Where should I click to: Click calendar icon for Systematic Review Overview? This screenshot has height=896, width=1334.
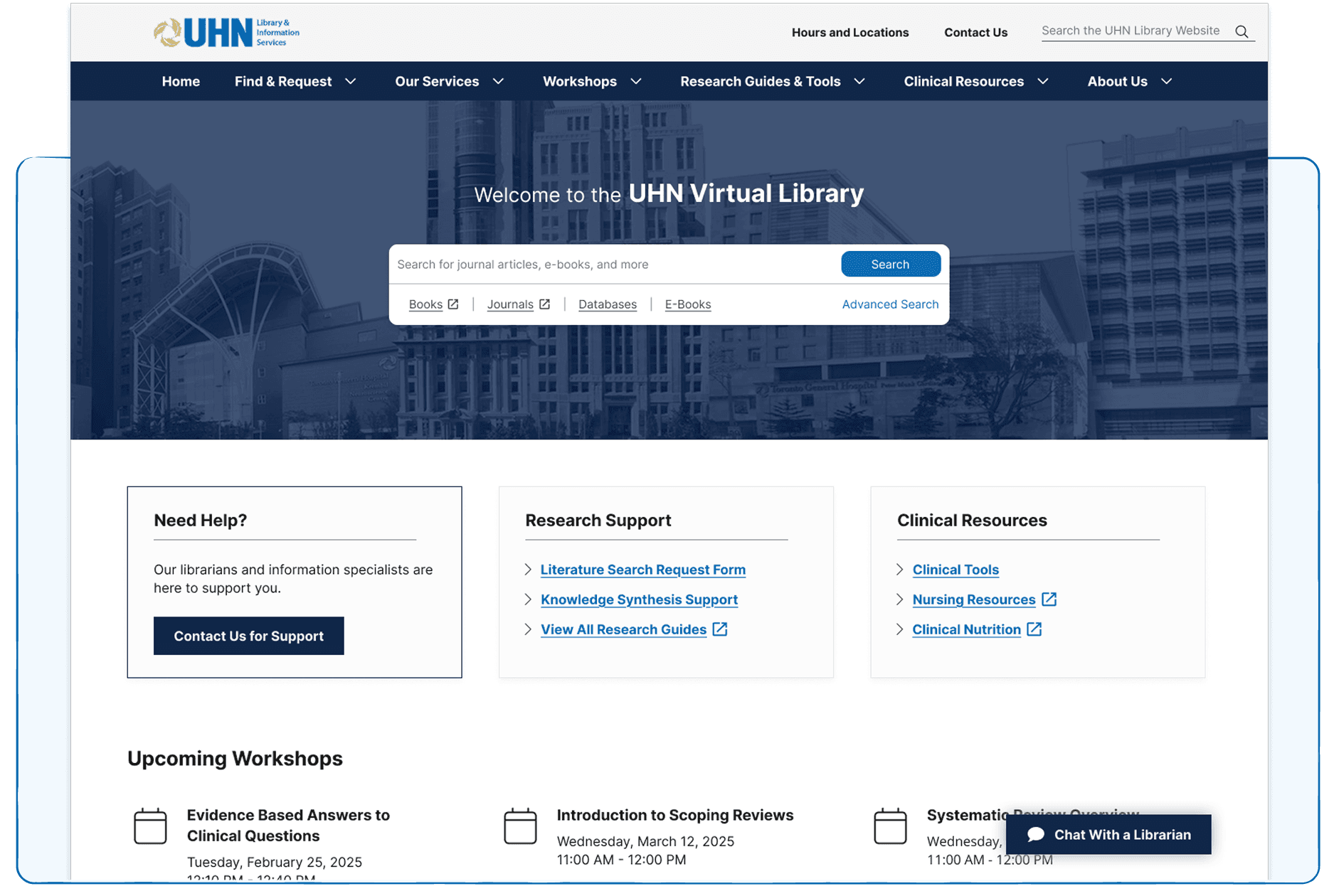(890, 826)
